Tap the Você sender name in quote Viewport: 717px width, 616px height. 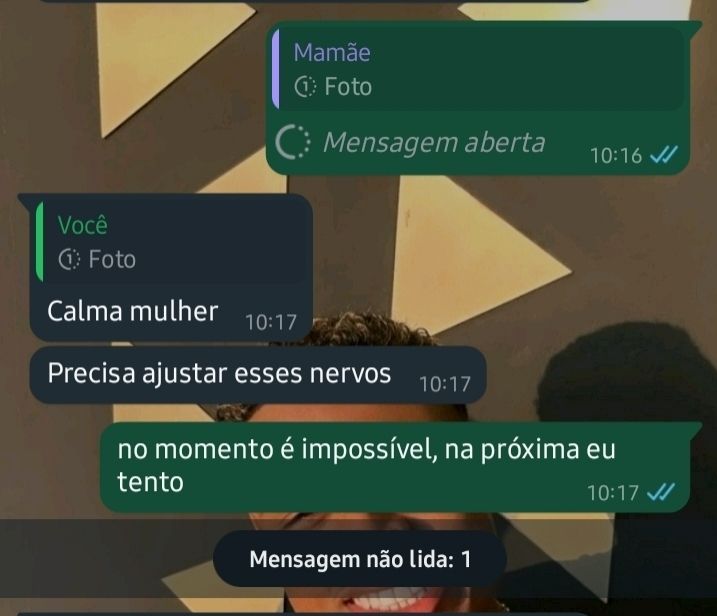[x=83, y=225]
